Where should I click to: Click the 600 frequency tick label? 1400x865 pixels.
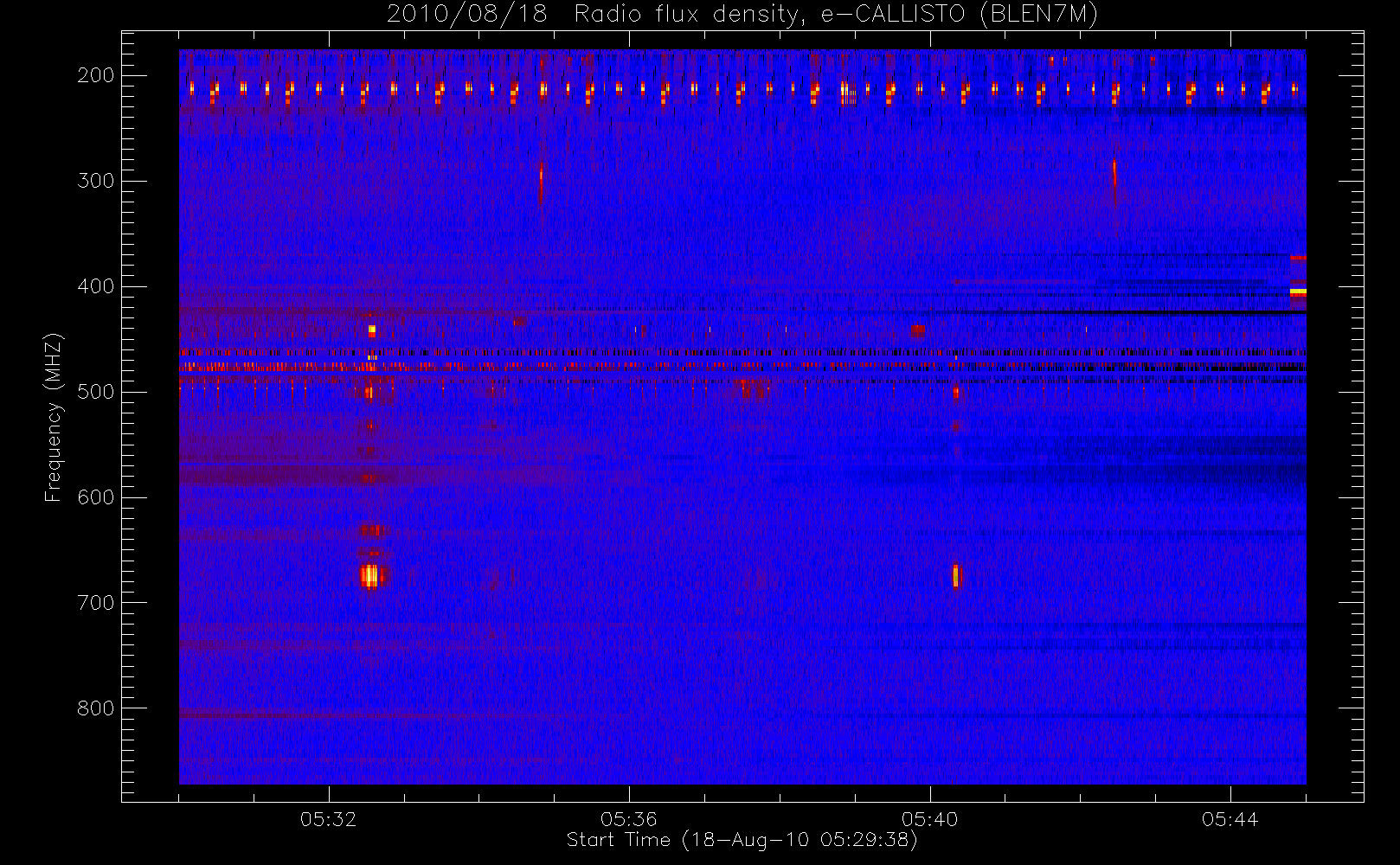coord(96,497)
